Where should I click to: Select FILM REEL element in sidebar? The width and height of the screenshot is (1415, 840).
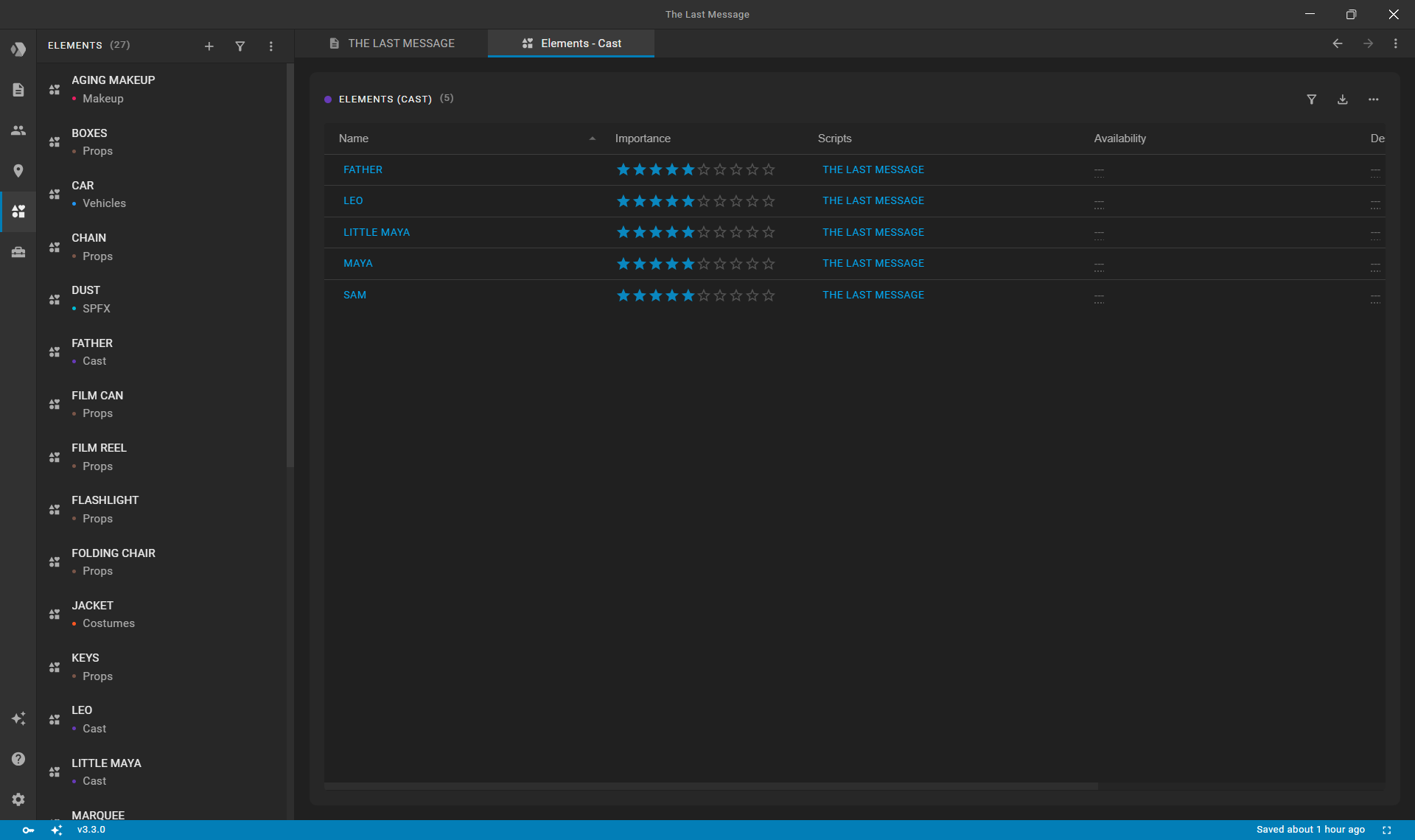161,458
